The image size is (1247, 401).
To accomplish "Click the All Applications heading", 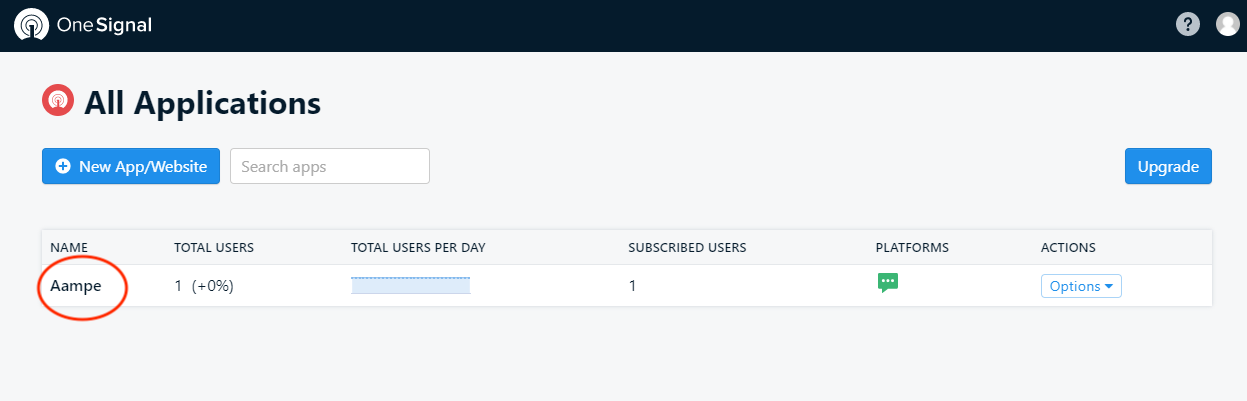I will pyautogui.click(x=202, y=102).
